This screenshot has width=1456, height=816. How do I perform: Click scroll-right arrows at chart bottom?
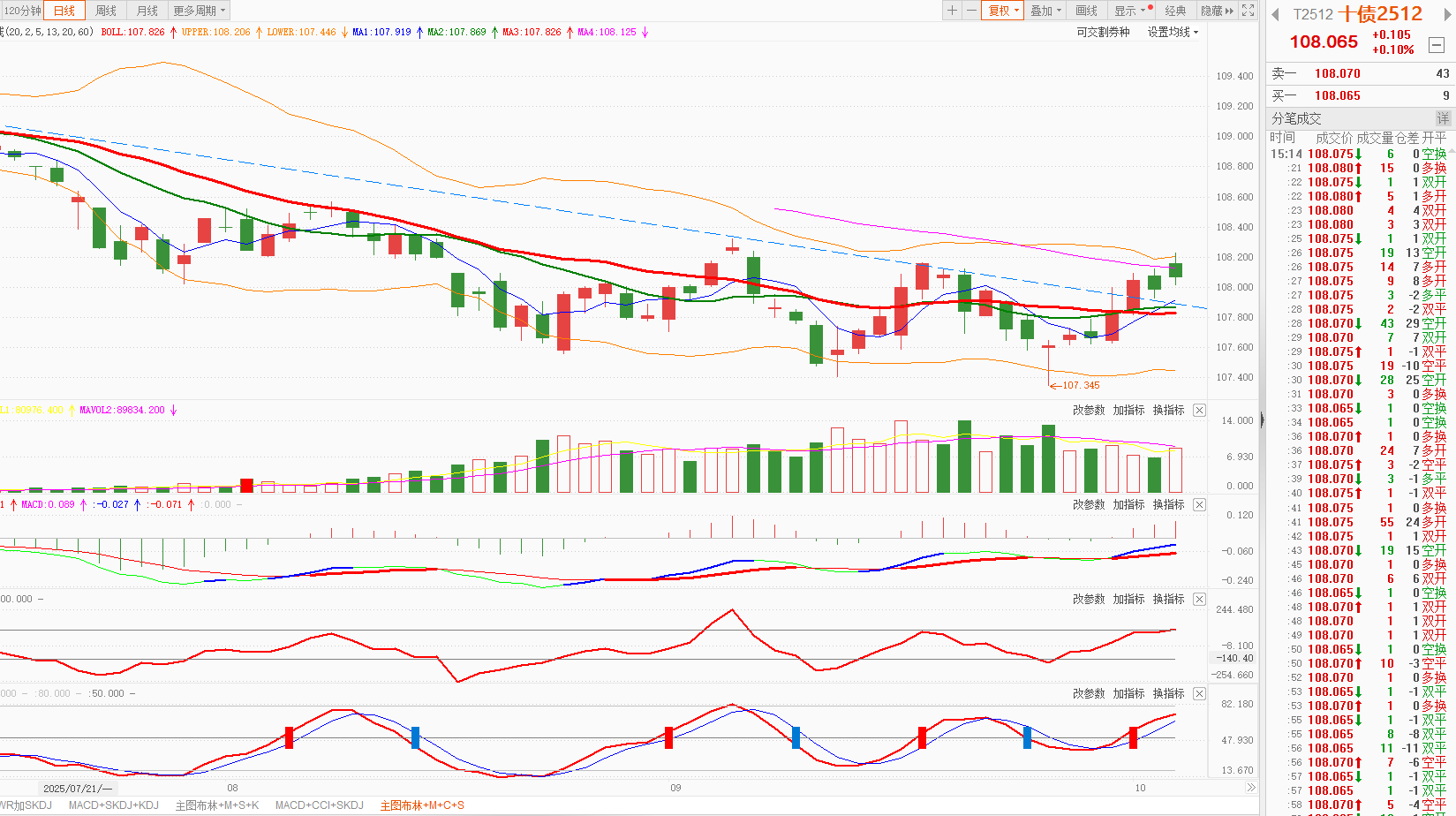[1250, 788]
